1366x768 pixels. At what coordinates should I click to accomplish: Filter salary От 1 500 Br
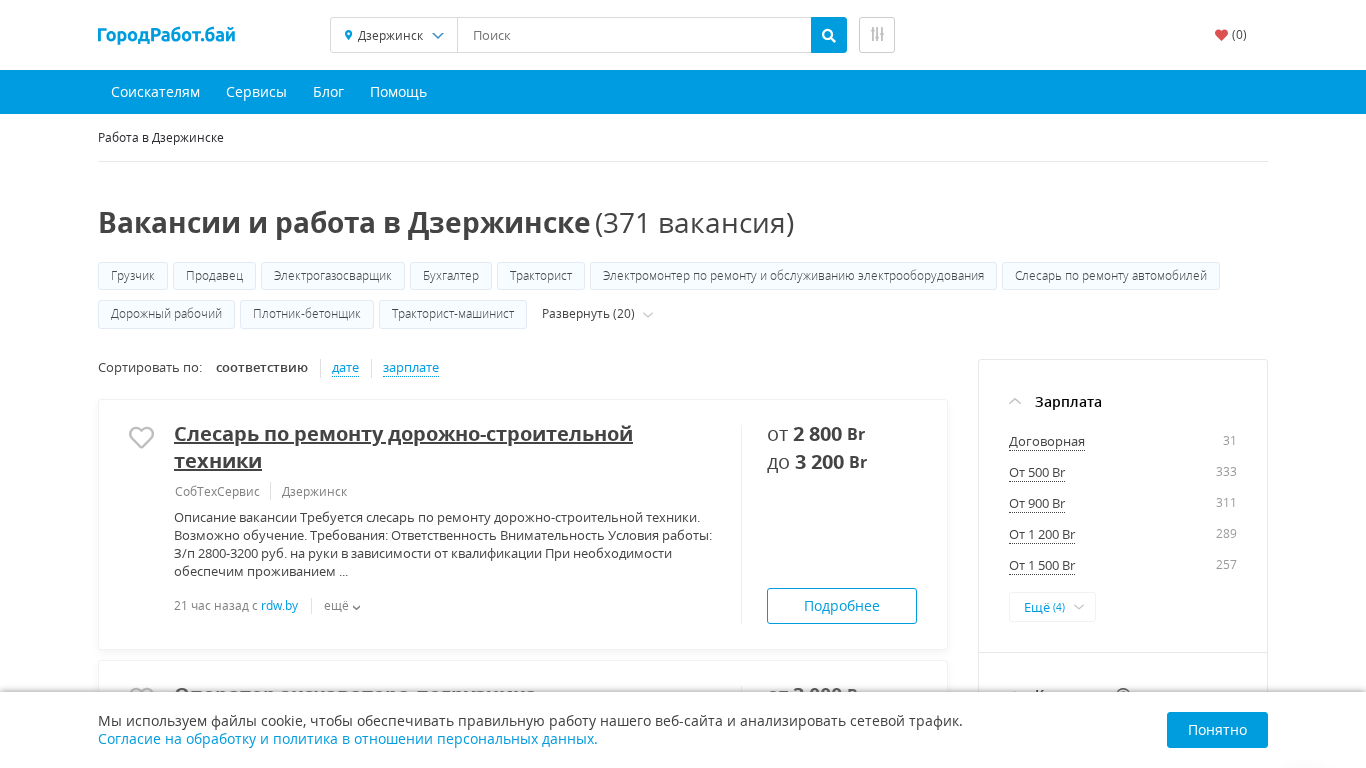coord(1042,566)
